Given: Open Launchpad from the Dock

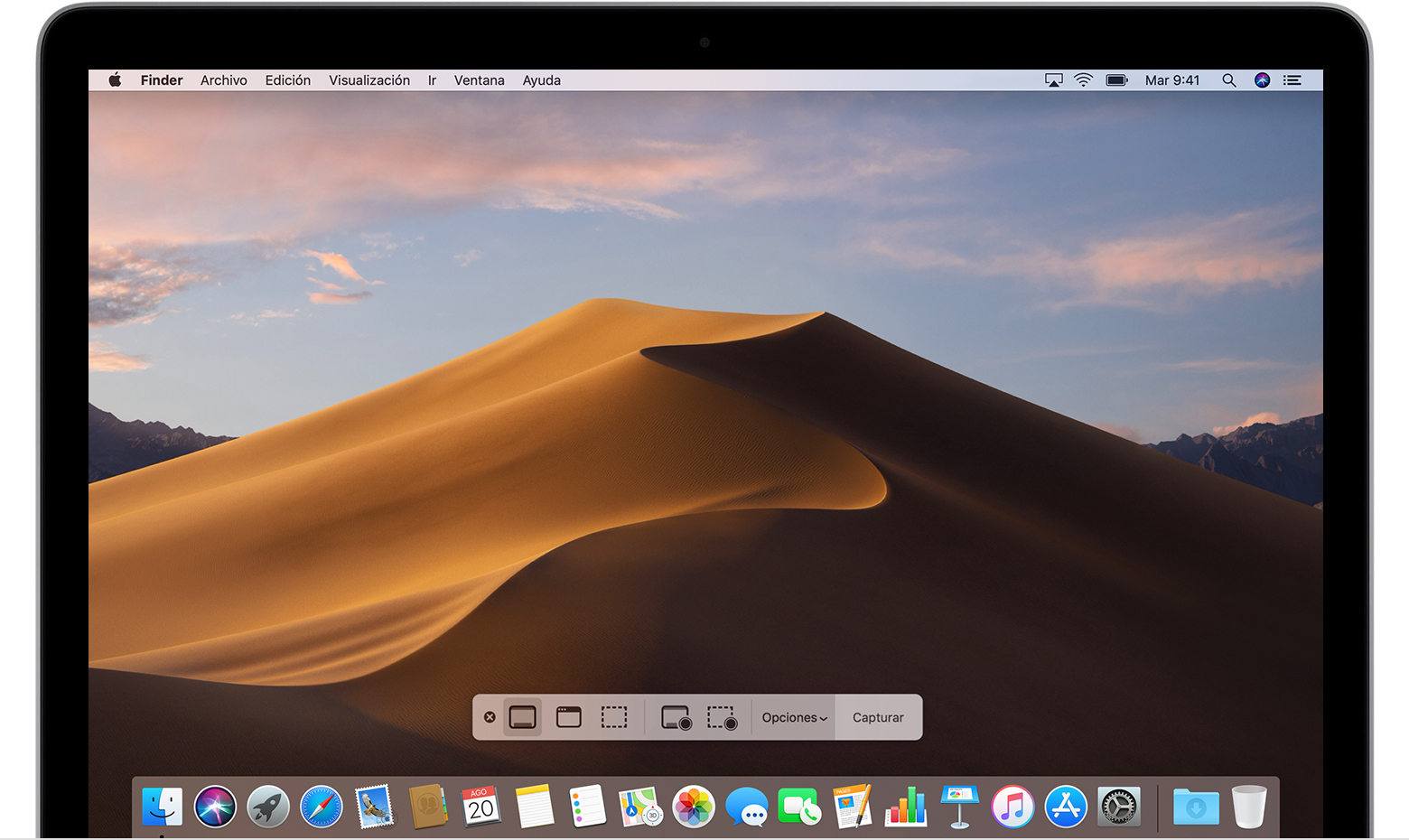Looking at the screenshot, I should (x=267, y=807).
